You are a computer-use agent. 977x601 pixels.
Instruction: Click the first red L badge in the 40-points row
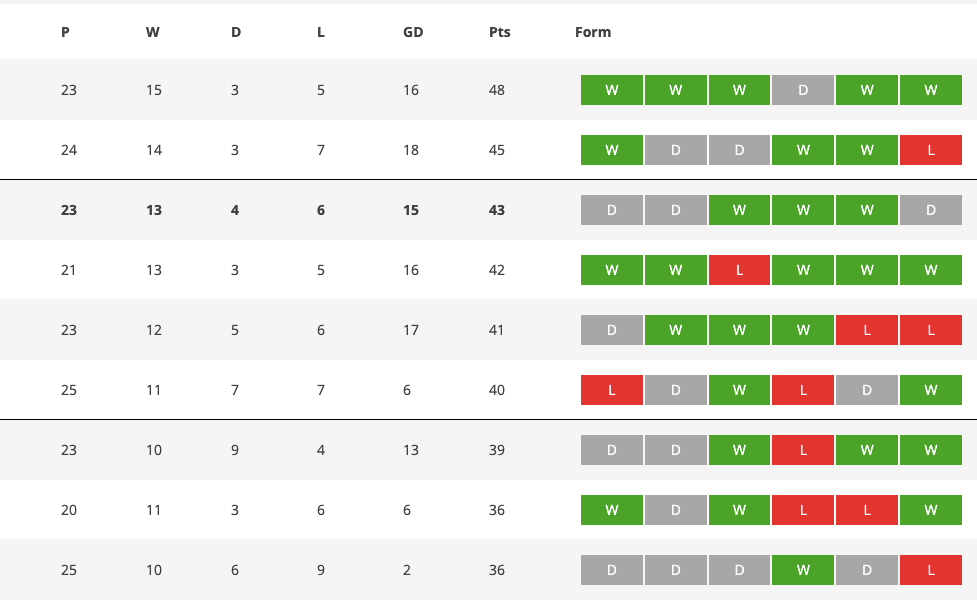tap(612, 390)
